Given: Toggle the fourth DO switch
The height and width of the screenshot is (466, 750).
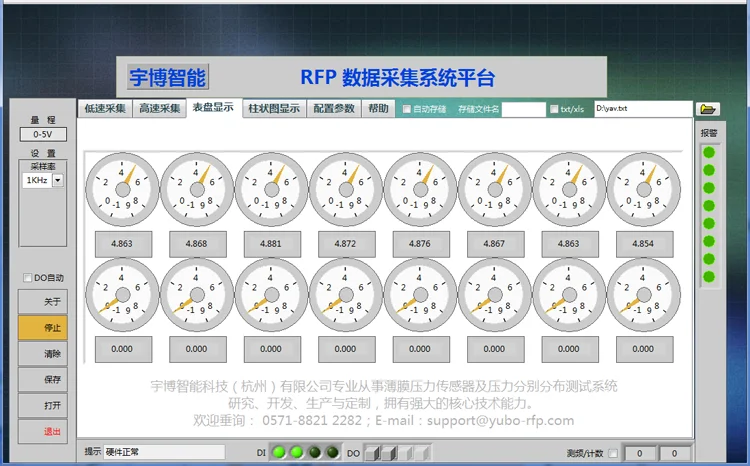Looking at the screenshot, I should coord(422,452).
